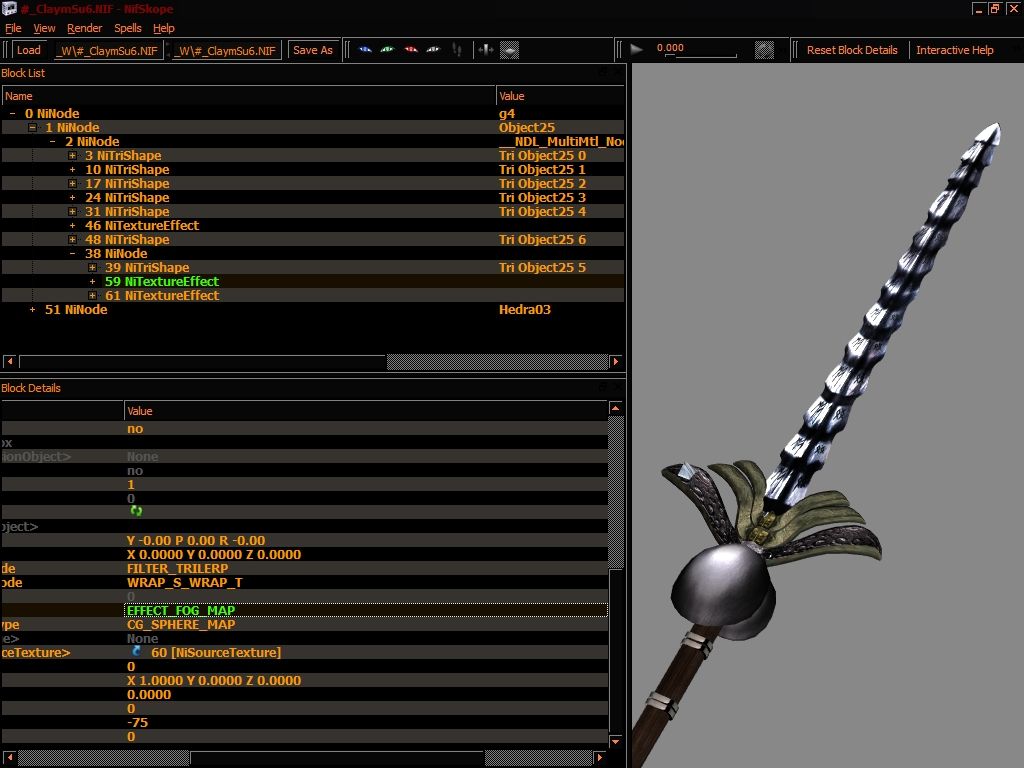Expand 17 NiTriShape

tap(72, 184)
